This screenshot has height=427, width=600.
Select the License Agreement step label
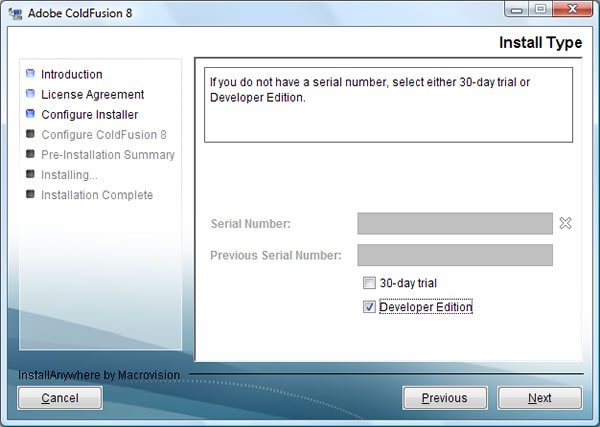[x=93, y=95]
